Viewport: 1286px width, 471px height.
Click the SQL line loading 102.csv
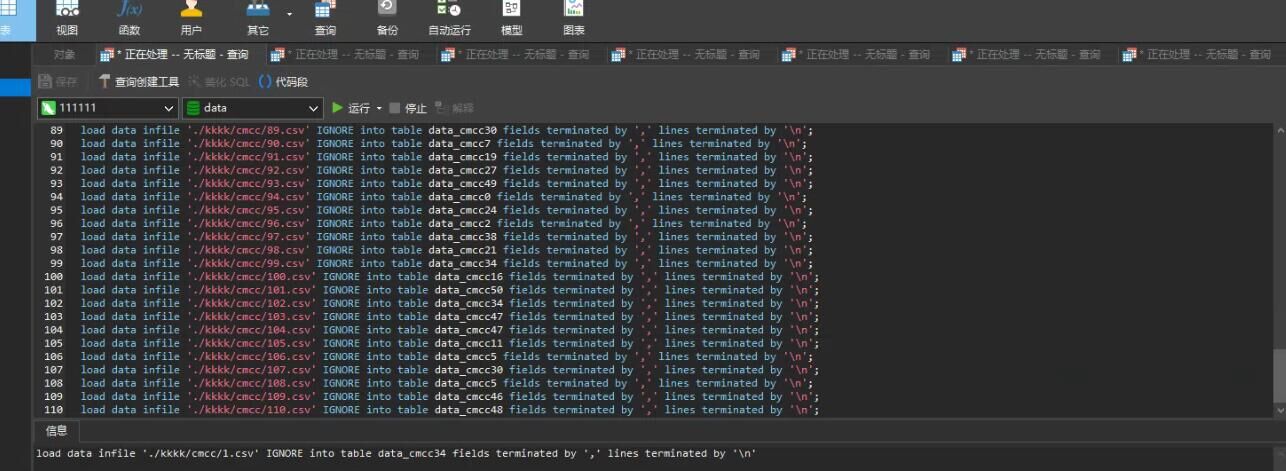tap(450, 304)
